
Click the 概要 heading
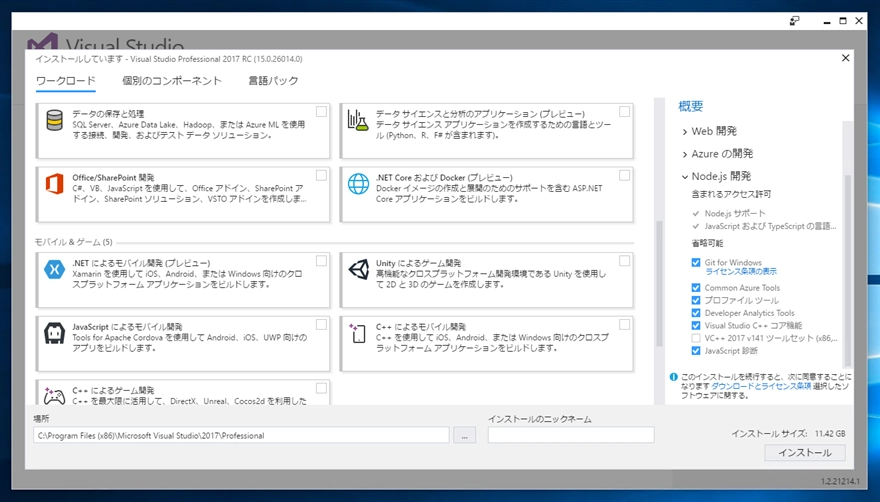[x=690, y=107]
